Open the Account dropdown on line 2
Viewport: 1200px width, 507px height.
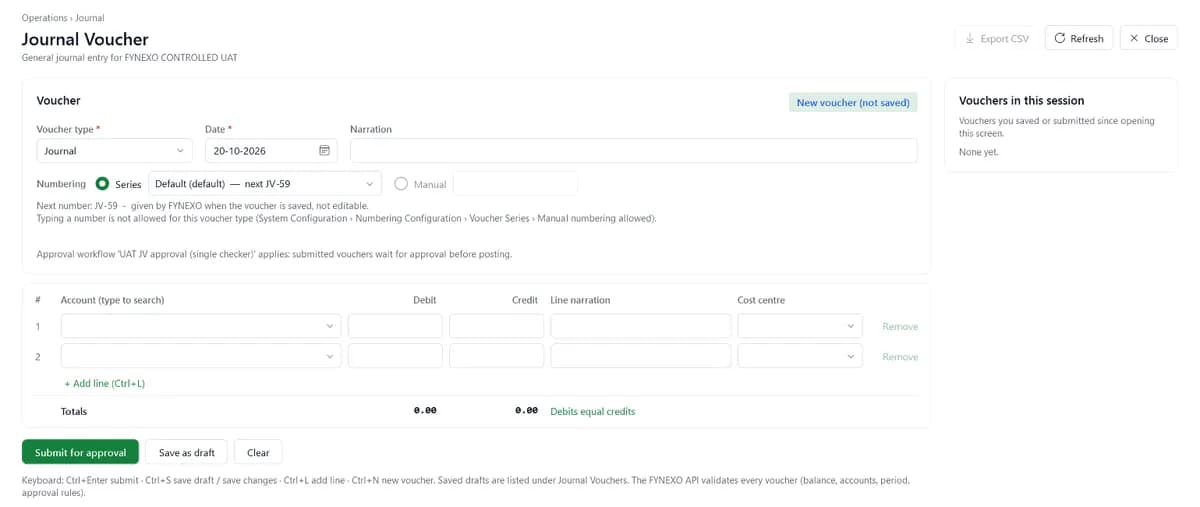[201, 356]
